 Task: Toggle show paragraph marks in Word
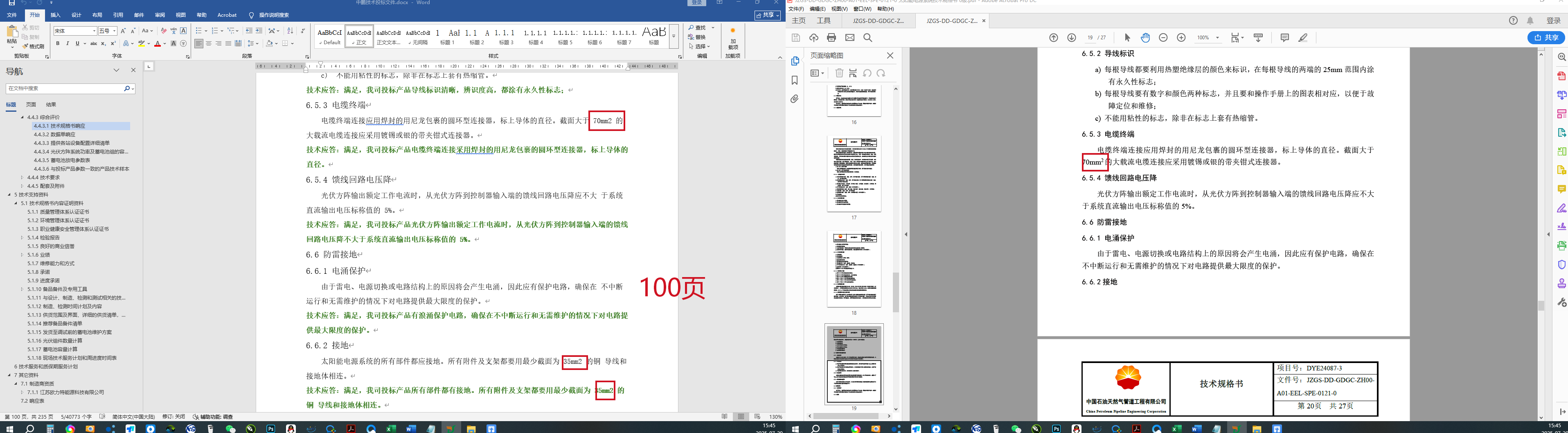coord(304,30)
